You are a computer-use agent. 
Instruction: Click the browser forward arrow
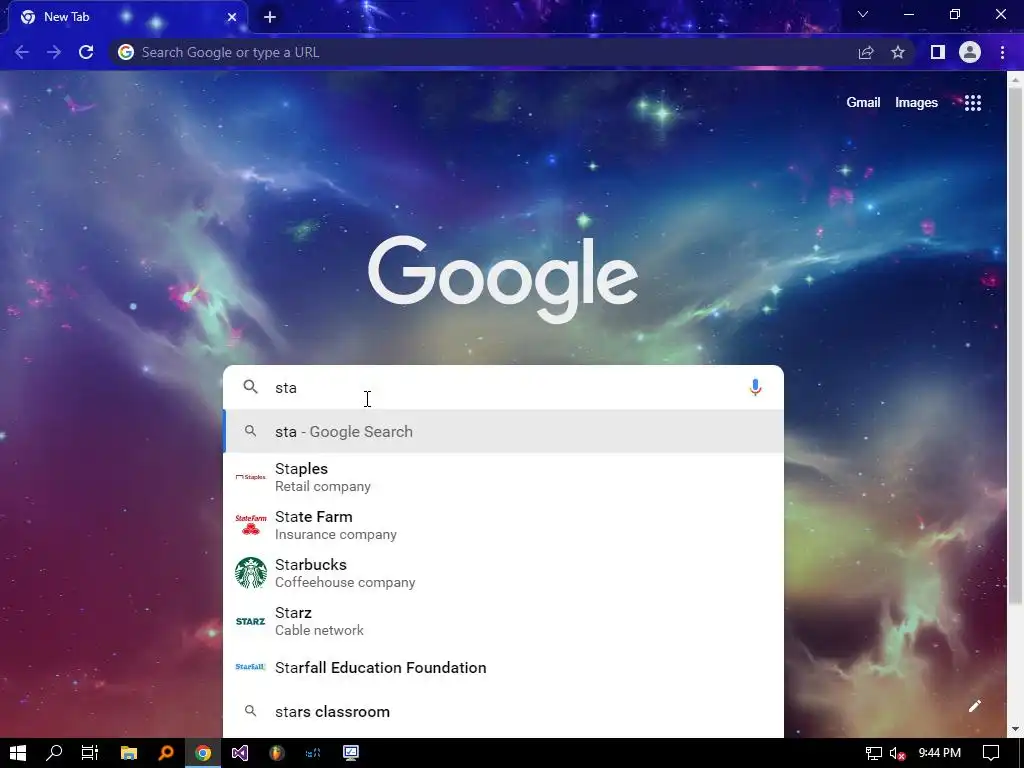pyautogui.click(x=54, y=52)
